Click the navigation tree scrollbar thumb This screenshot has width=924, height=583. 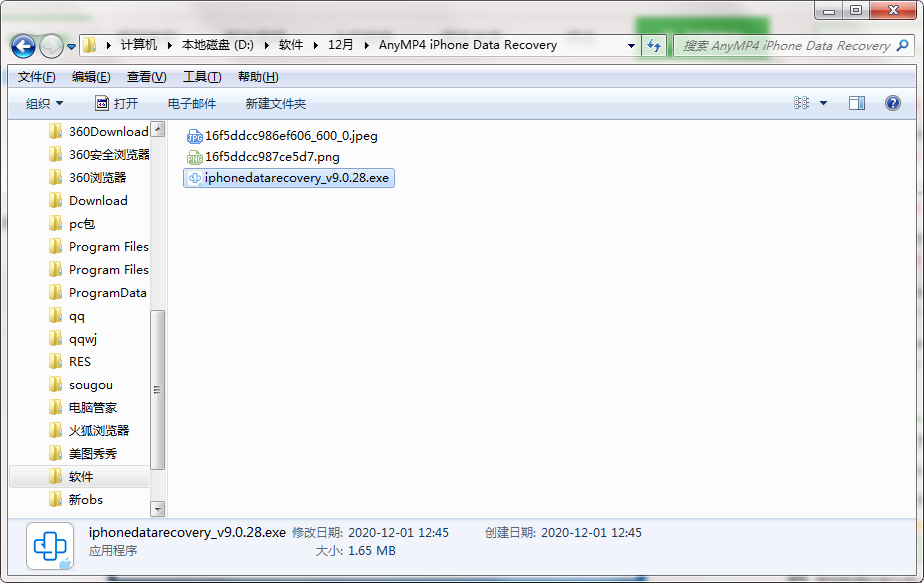[157, 390]
